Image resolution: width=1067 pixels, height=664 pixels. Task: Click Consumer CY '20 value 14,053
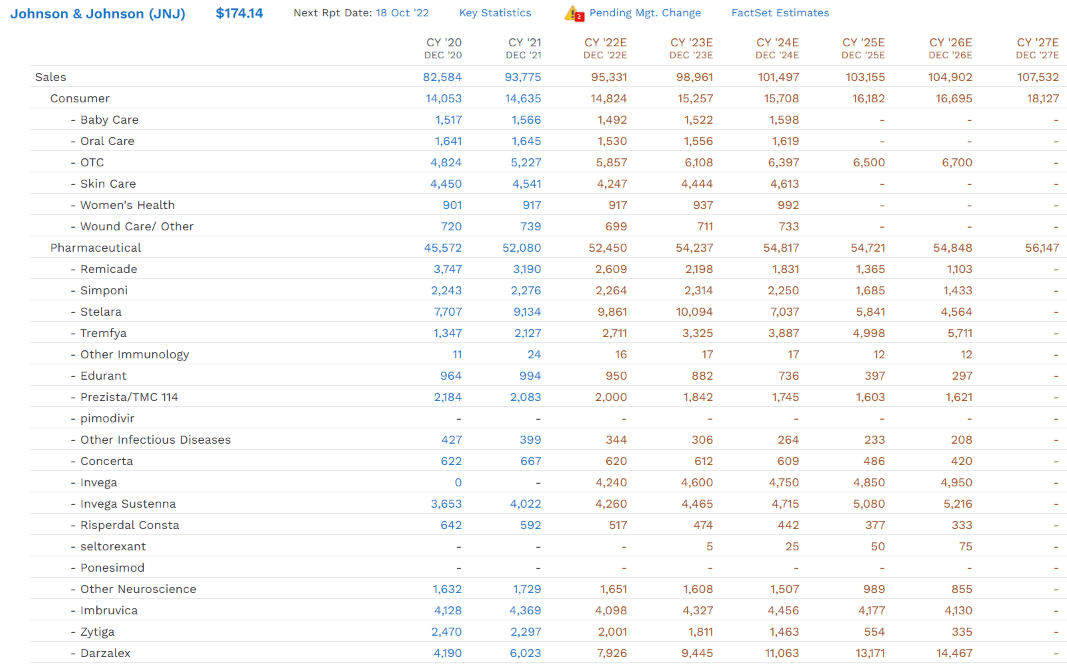pos(444,99)
